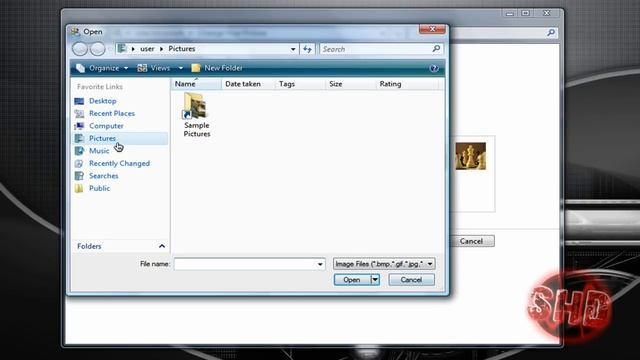640x360 pixels.
Task: Create a New Folder
Action: [x=217, y=68]
